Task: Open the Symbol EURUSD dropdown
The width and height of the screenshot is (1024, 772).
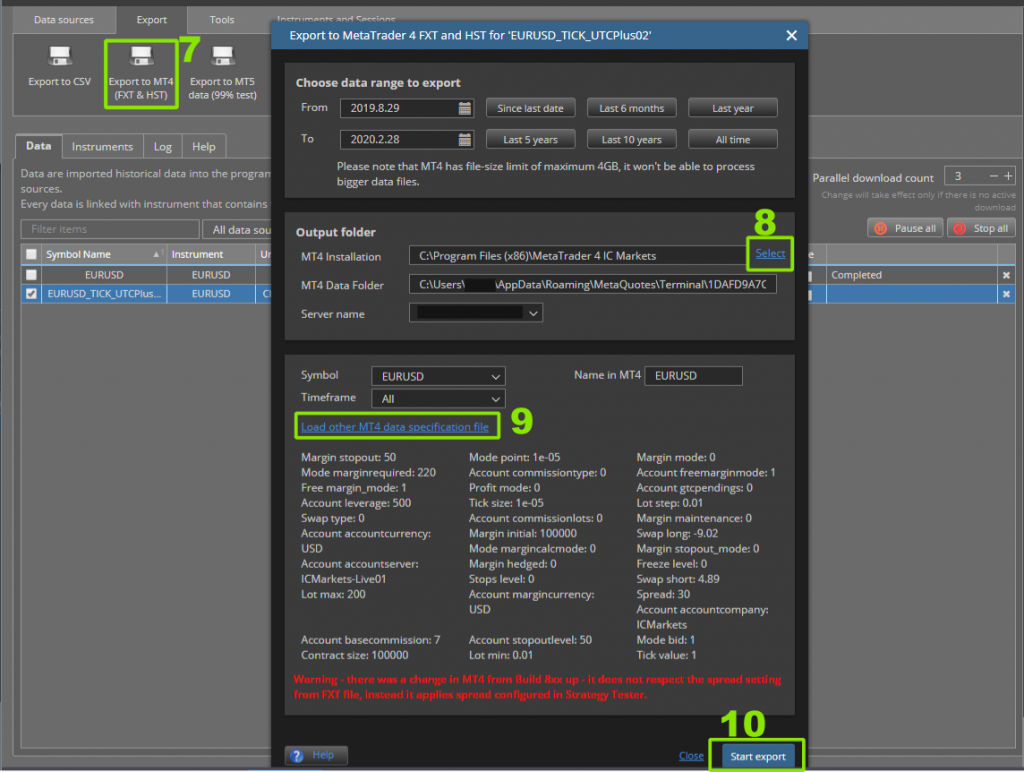Action: [438, 376]
